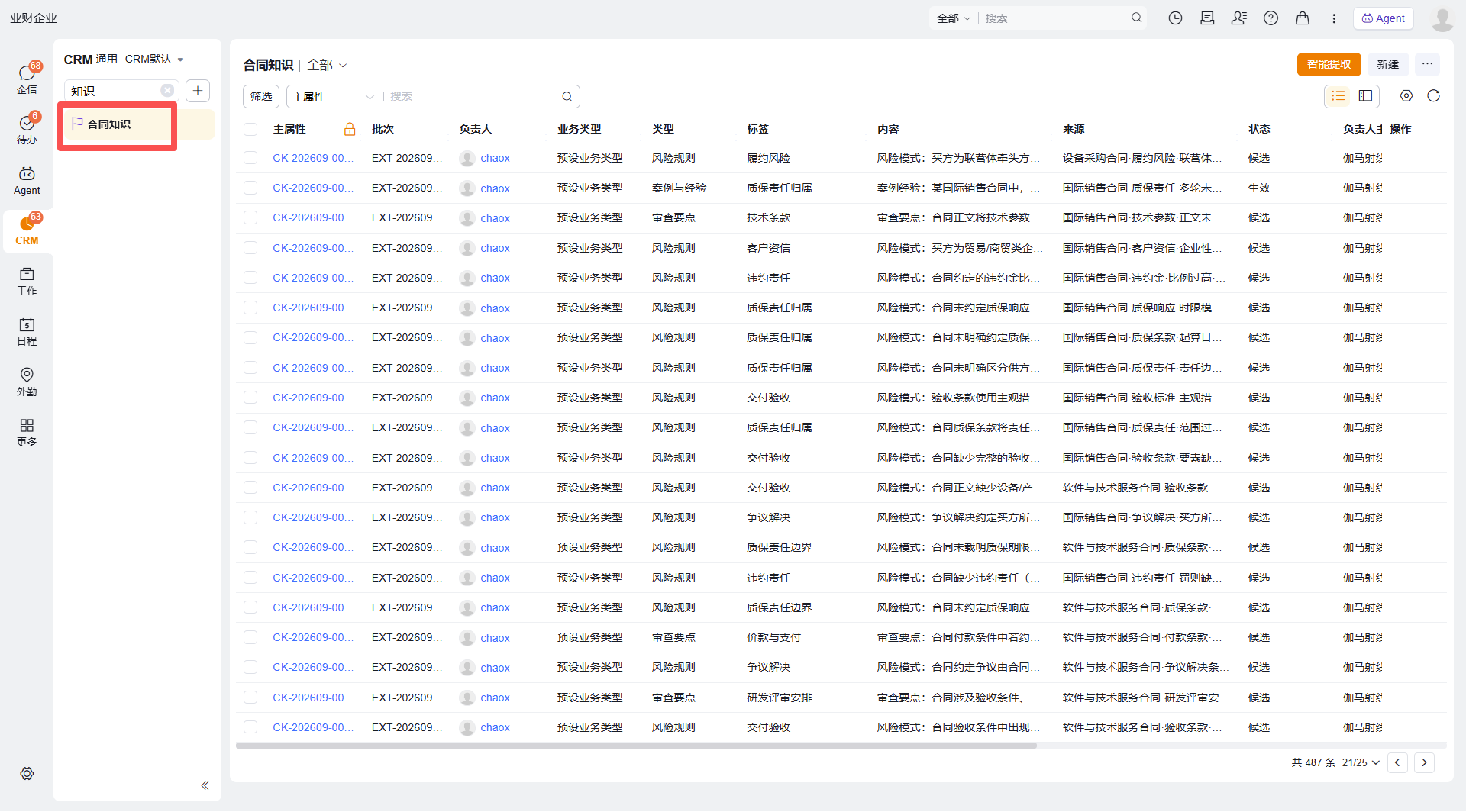The height and width of the screenshot is (812, 1466).
Task: Check the row tagged 价款与支付
Action: pos(250,637)
